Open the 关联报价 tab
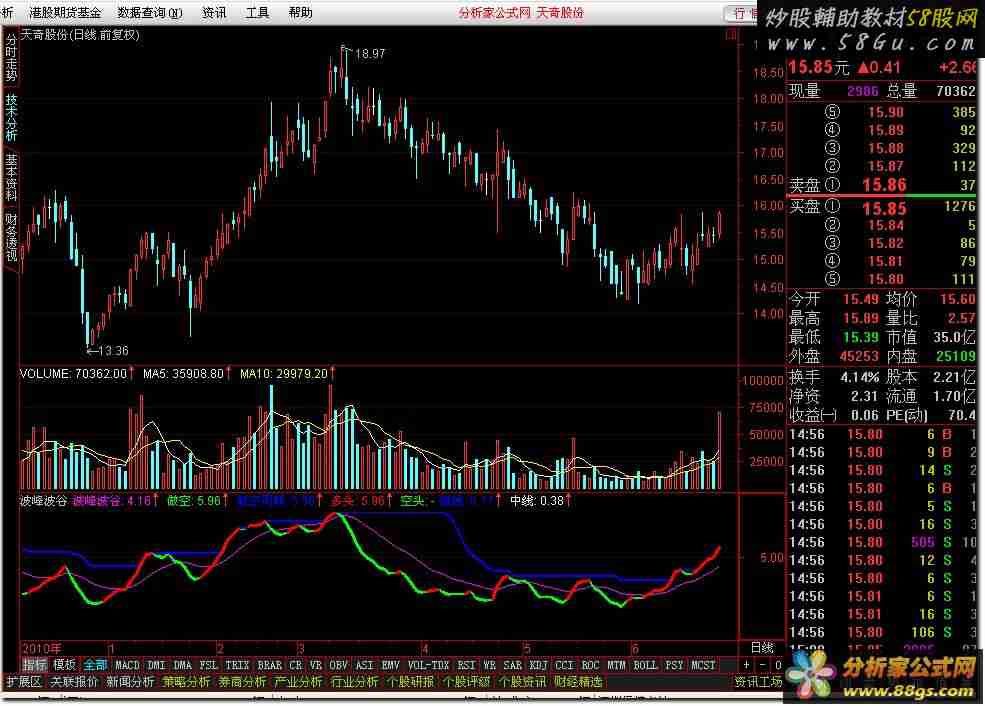Viewport: 985px width, 706px height. 74,682
